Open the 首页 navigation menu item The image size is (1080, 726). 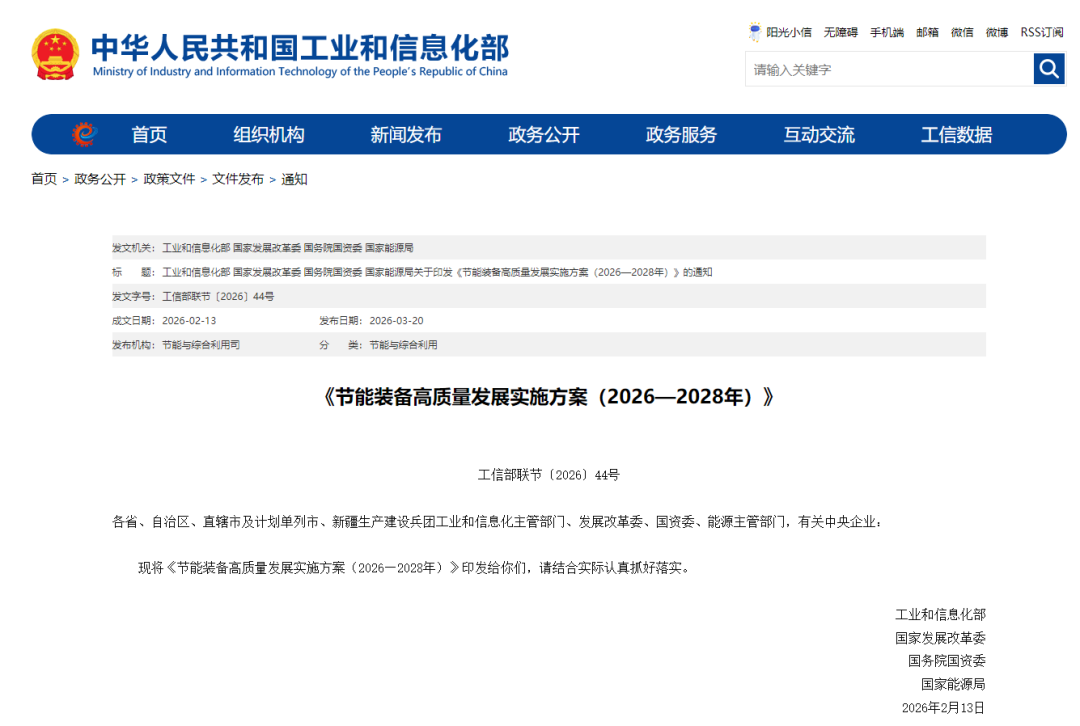pos(149,135)
